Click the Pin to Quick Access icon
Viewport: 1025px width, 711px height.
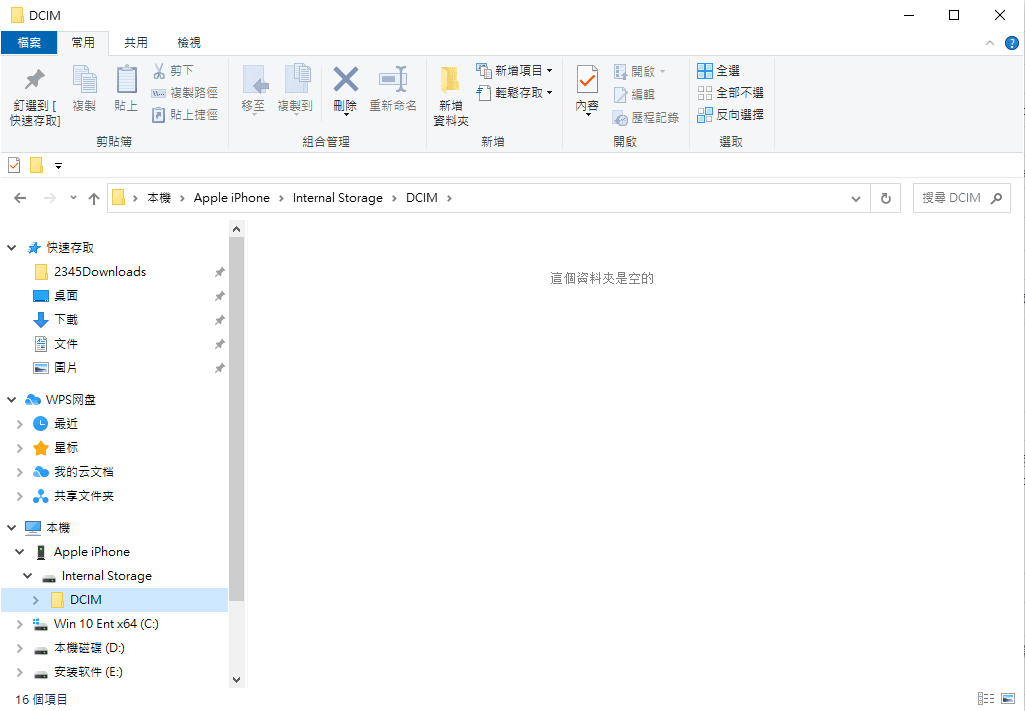35,80
